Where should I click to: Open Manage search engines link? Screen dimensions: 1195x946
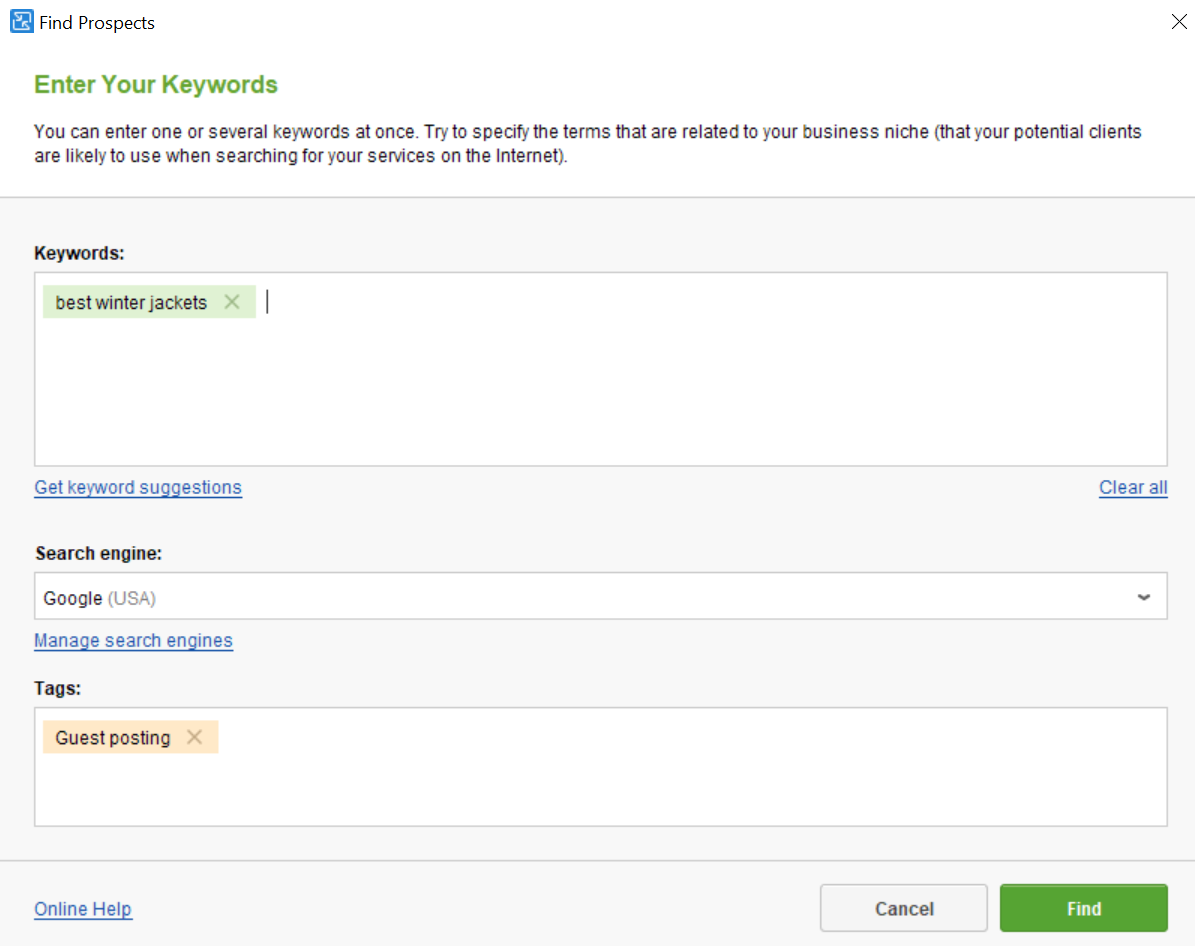(133, 641)
